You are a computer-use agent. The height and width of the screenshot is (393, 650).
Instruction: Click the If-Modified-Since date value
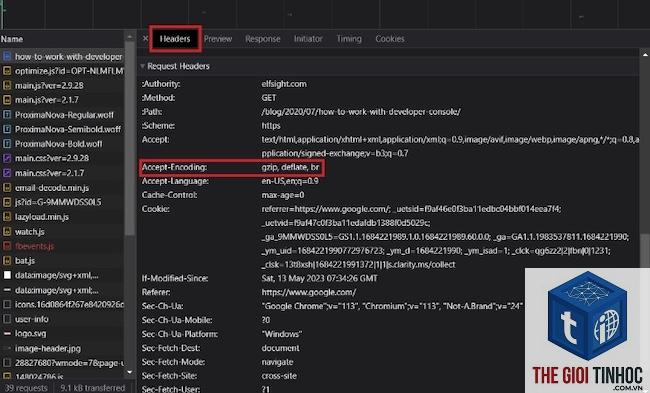(319, 278)
